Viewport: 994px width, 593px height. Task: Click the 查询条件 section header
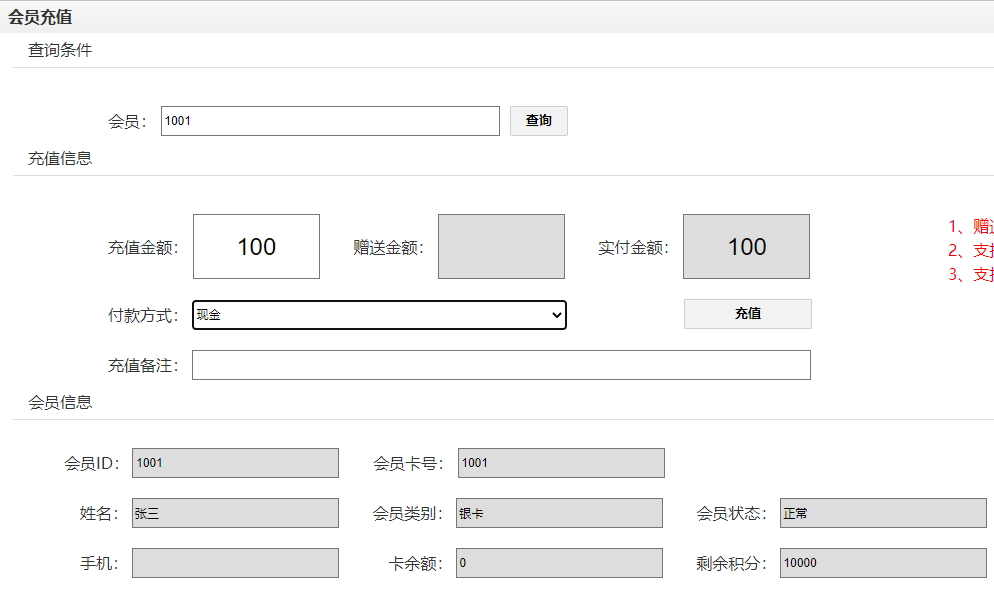58,50
